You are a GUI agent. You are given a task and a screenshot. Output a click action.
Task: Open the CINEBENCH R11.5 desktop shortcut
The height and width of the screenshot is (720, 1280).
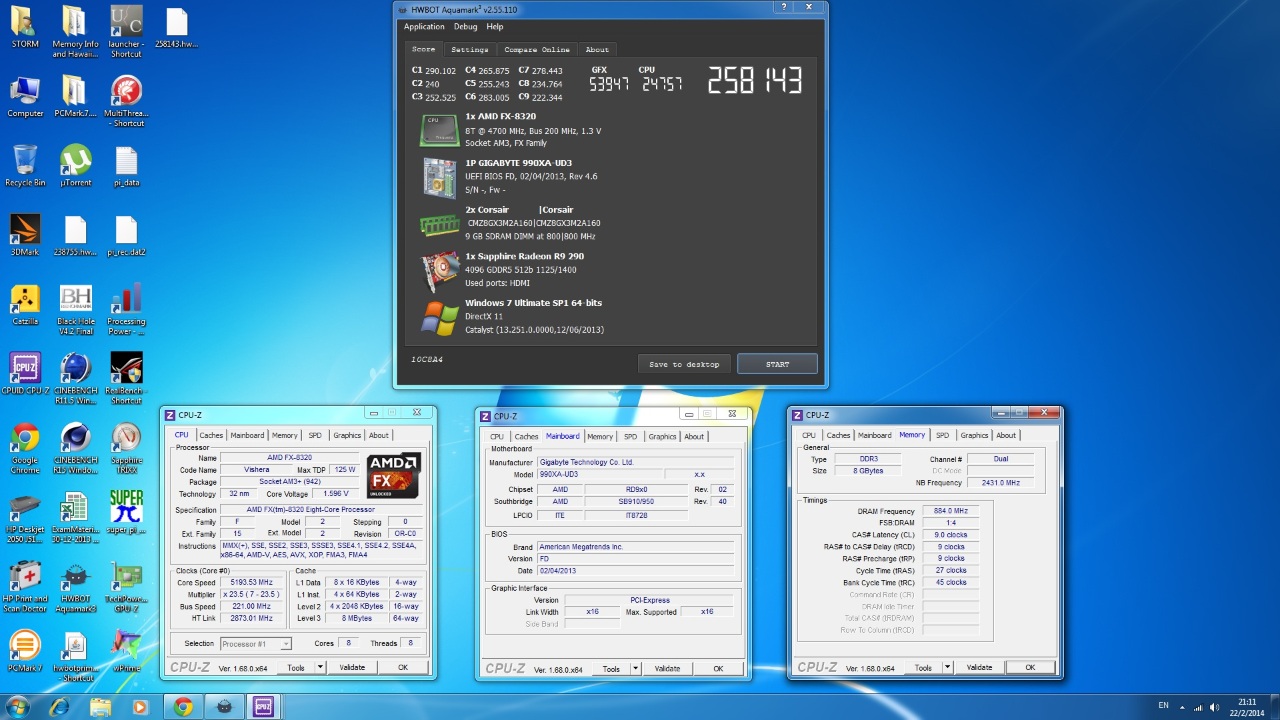(x=76, y=378)
